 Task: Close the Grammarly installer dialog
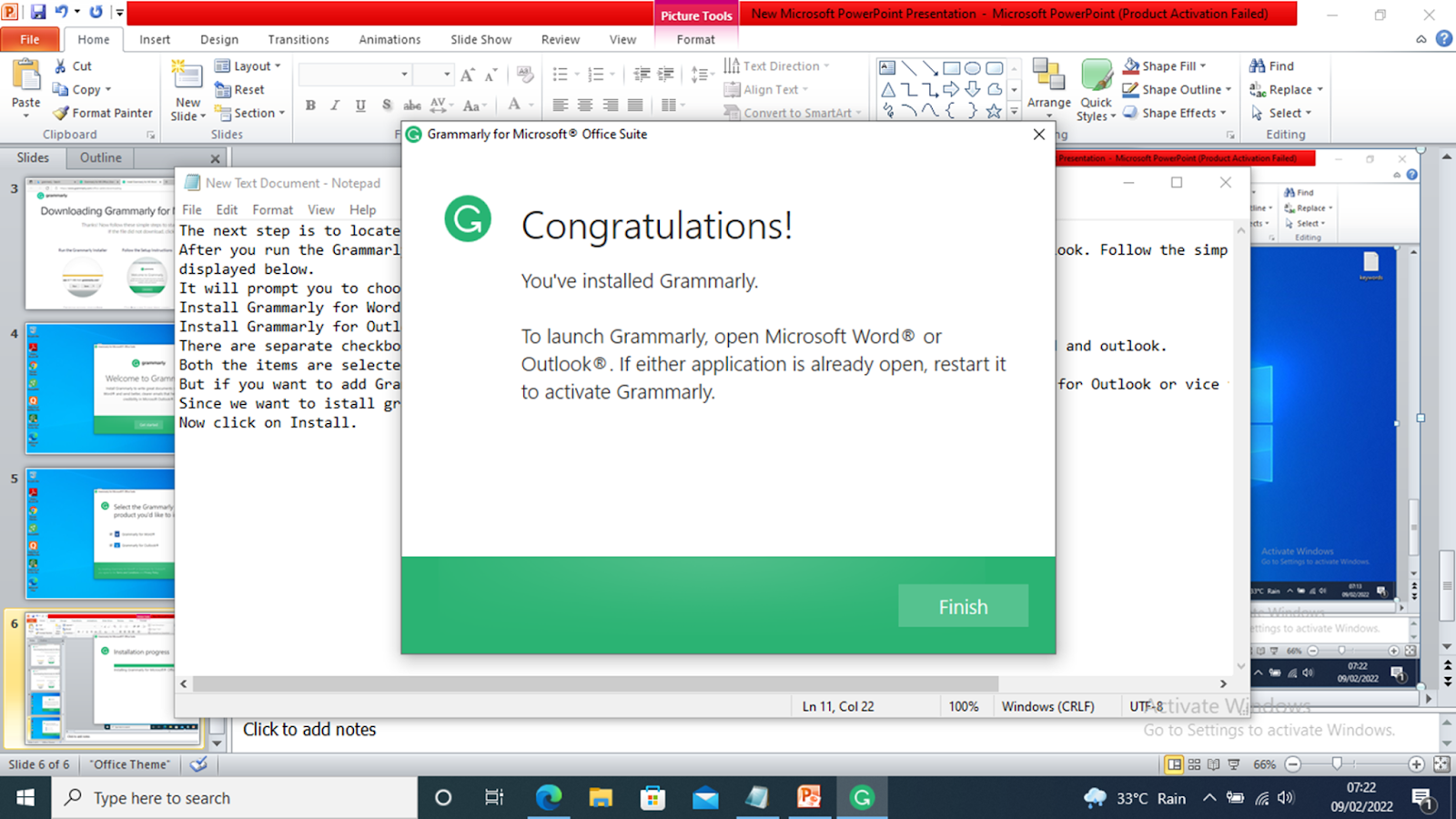pos(1039,135)
